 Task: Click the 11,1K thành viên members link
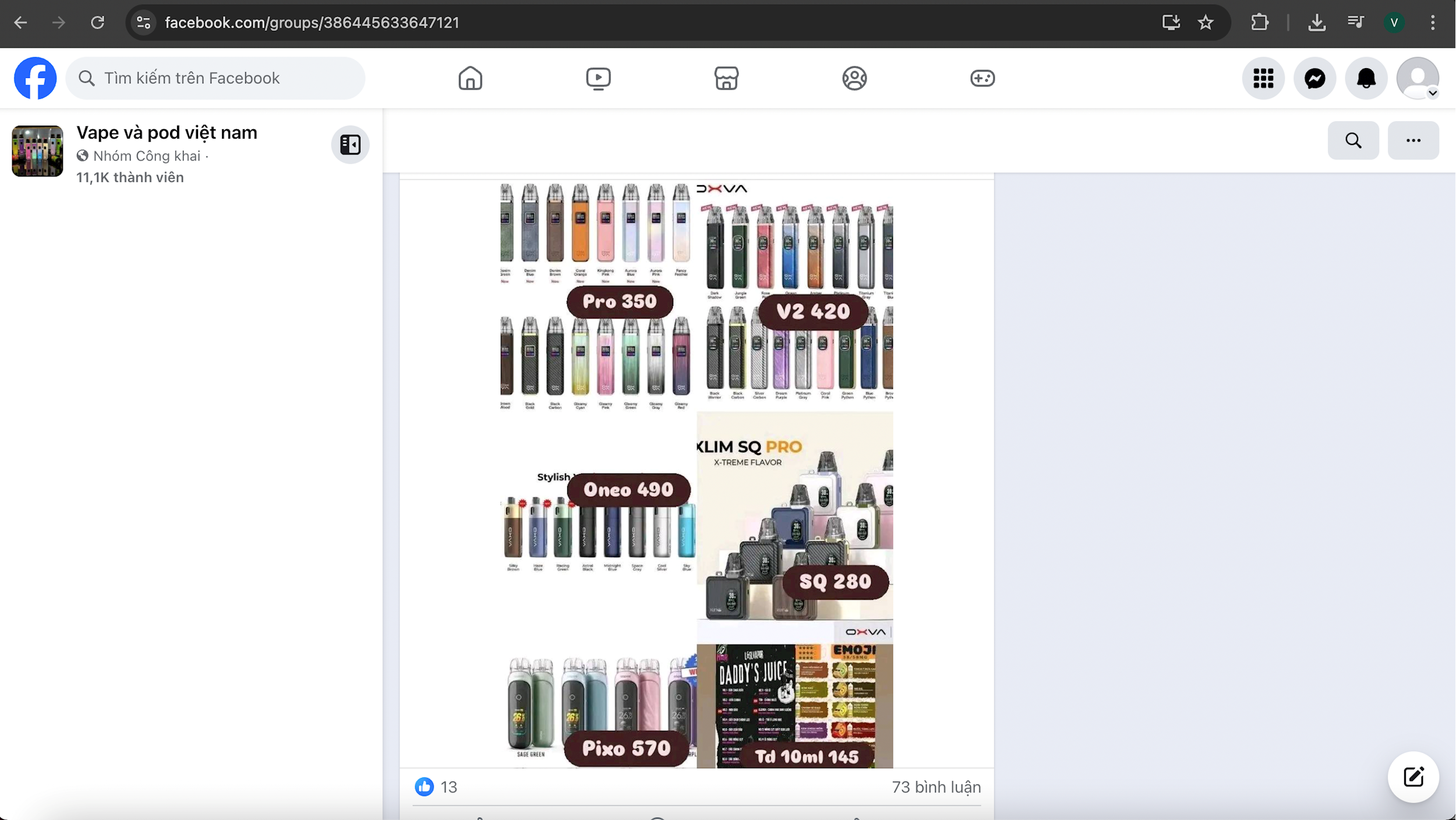point(130,177)
